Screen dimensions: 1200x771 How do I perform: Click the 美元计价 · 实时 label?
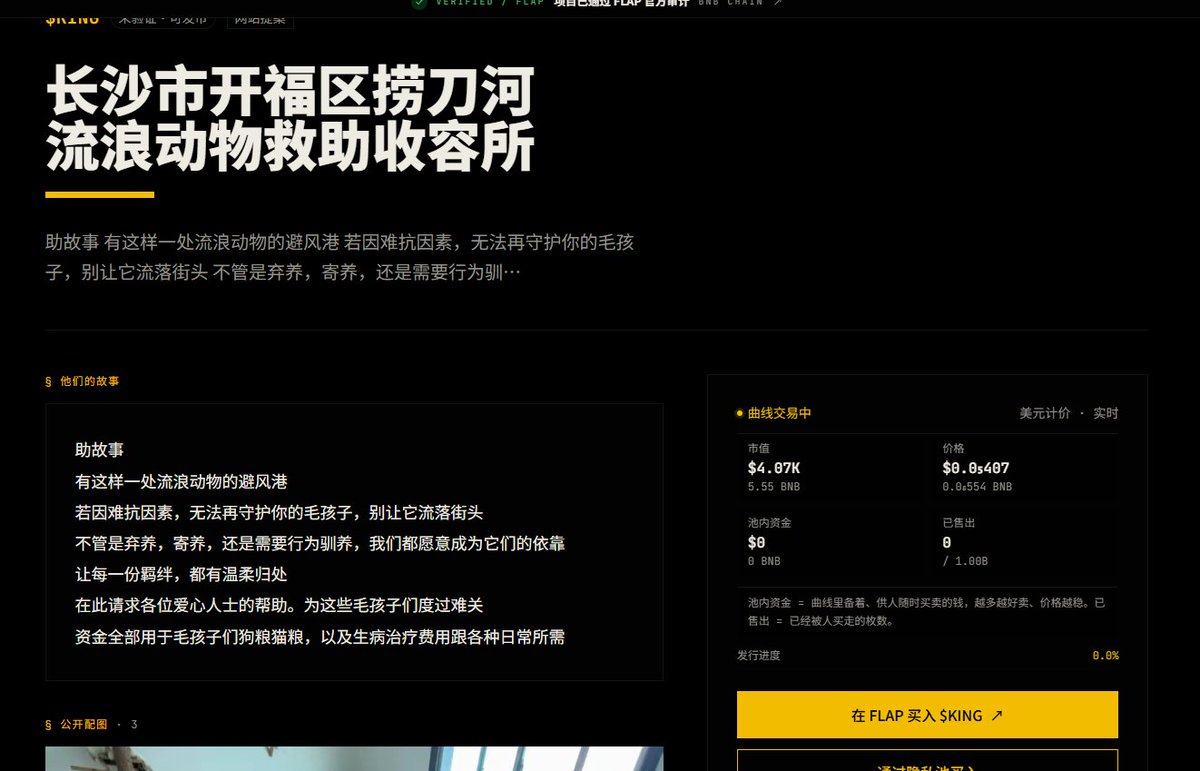click(x=1069, y=413)
